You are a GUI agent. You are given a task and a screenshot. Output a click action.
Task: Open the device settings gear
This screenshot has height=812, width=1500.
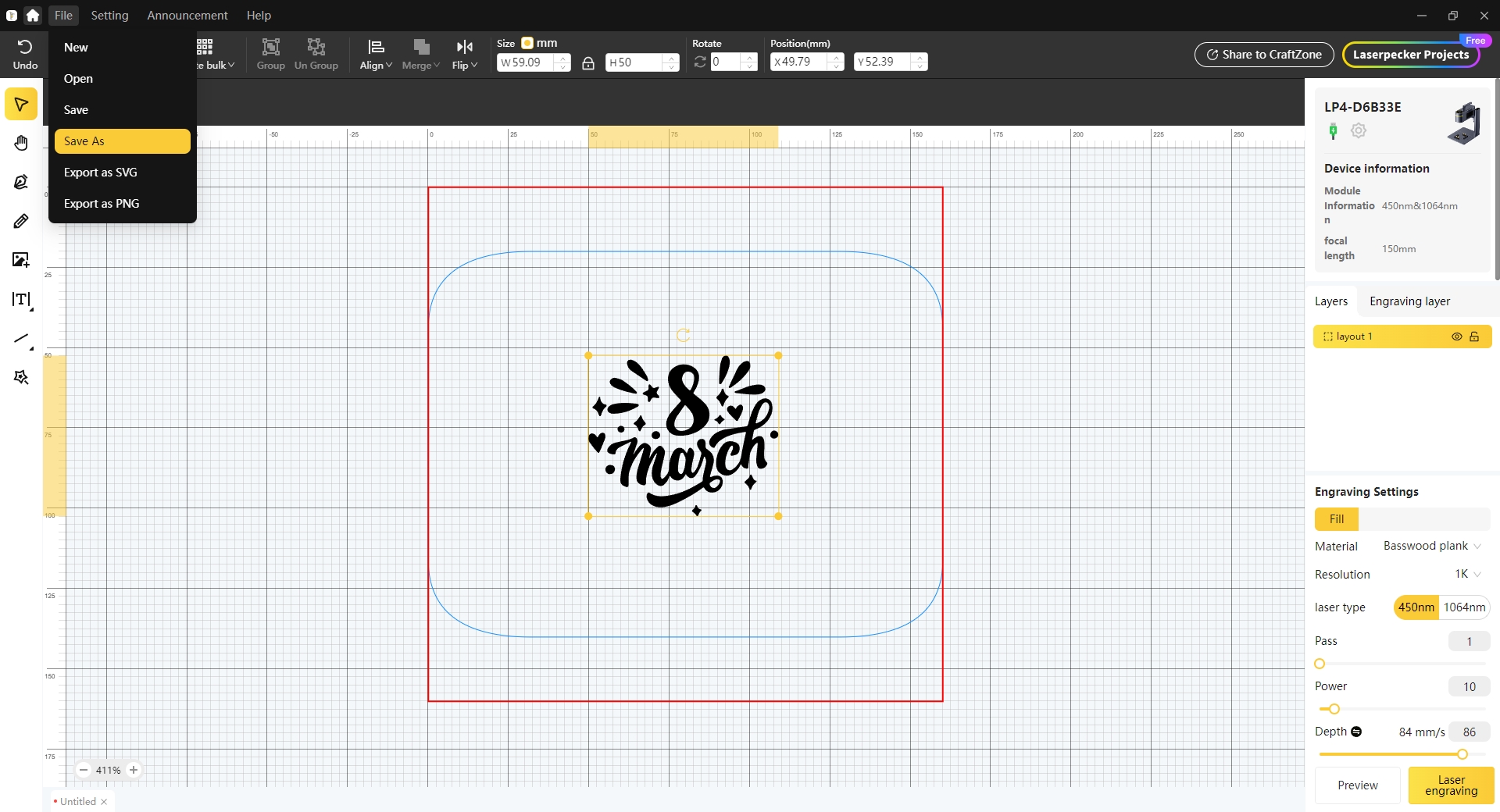click(x=1359, y=130)
